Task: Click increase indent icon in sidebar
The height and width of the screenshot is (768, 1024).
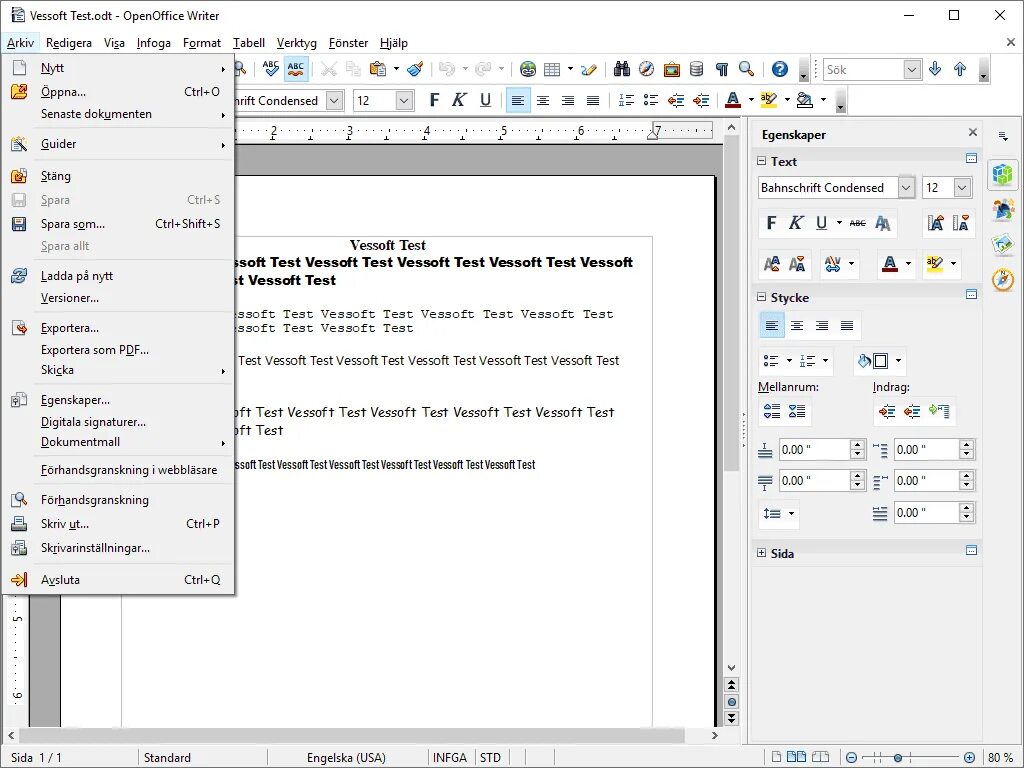Action: [887, 411]
